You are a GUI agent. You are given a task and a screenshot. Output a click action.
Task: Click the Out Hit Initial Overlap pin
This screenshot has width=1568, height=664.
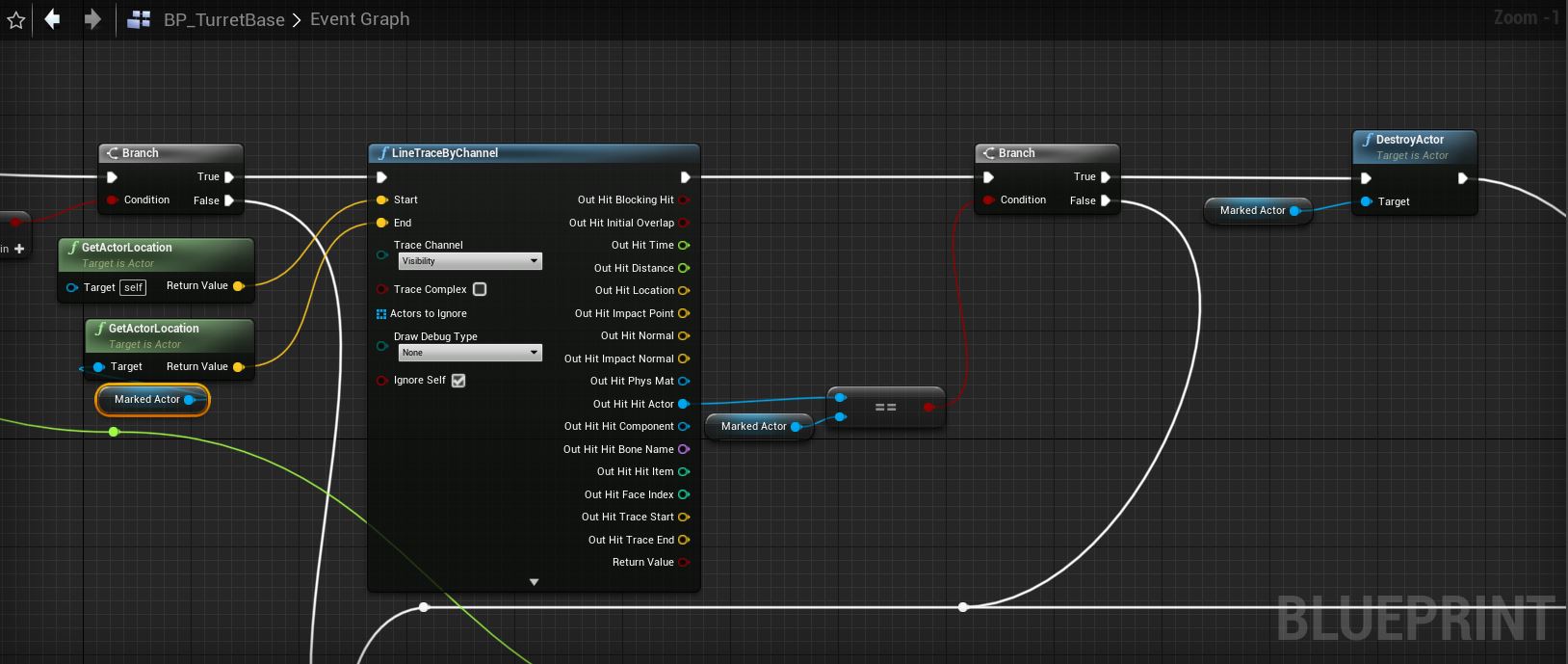click(x=684, y=223)
